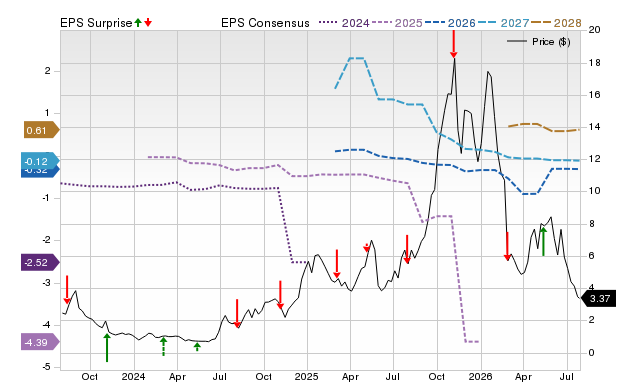Click the 14 on the price axis
The height and width of the screenshot is (382, 640).
click(595, 127)
